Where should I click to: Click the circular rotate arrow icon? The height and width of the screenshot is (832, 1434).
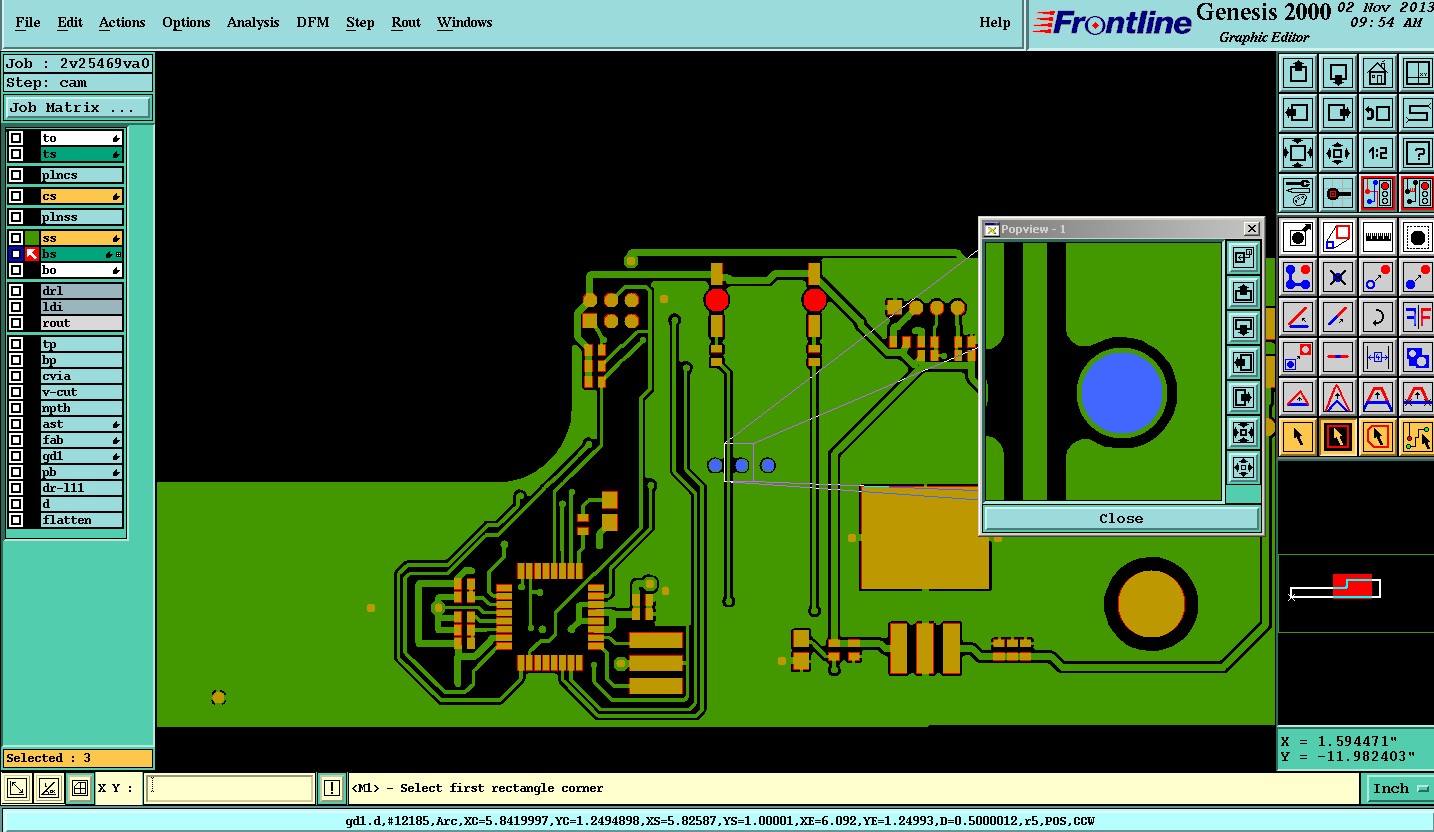point(1378,317)
